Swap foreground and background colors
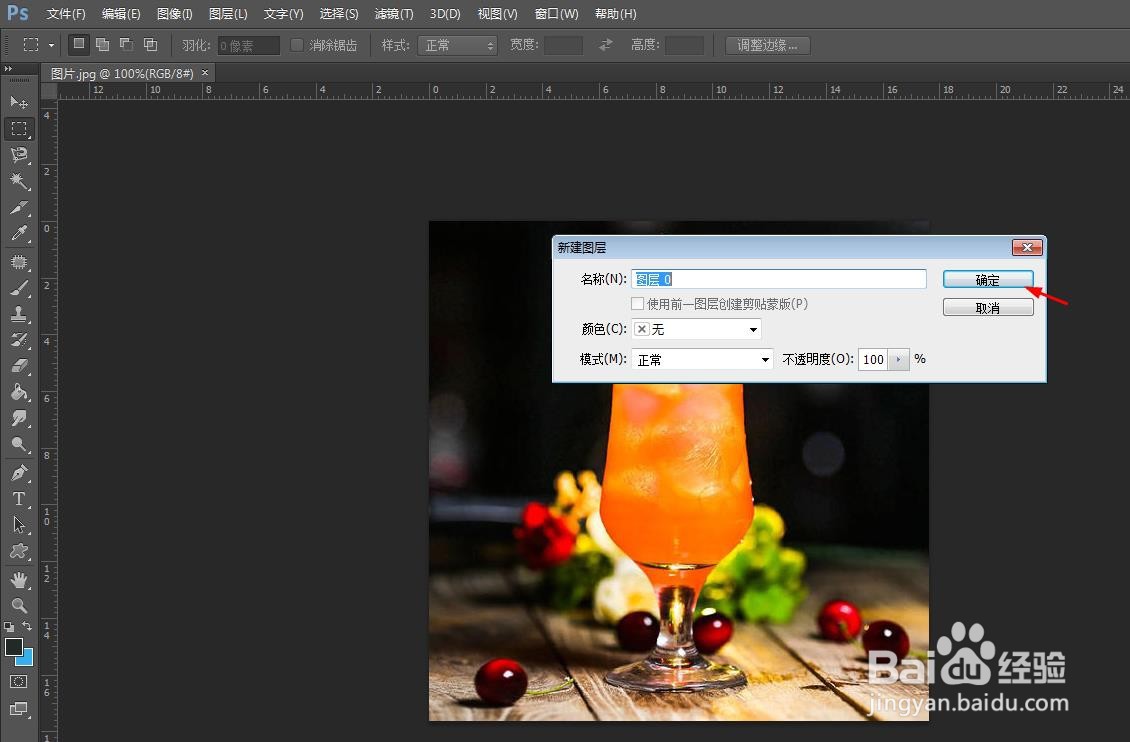The width and height of the screenshot is (1130, 742). (x=27, y=626)
